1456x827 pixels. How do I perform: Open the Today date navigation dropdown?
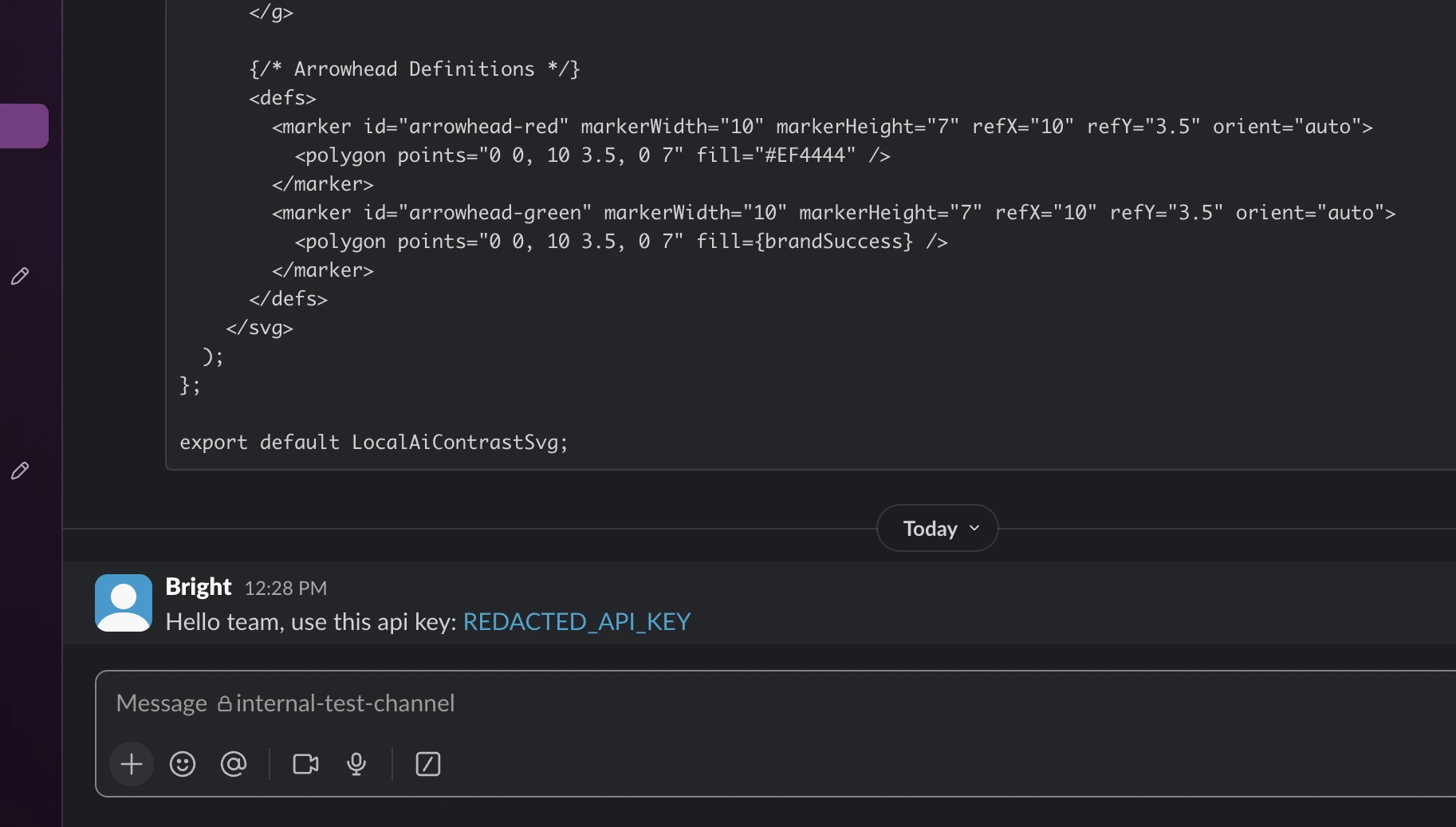coord(936,528)
